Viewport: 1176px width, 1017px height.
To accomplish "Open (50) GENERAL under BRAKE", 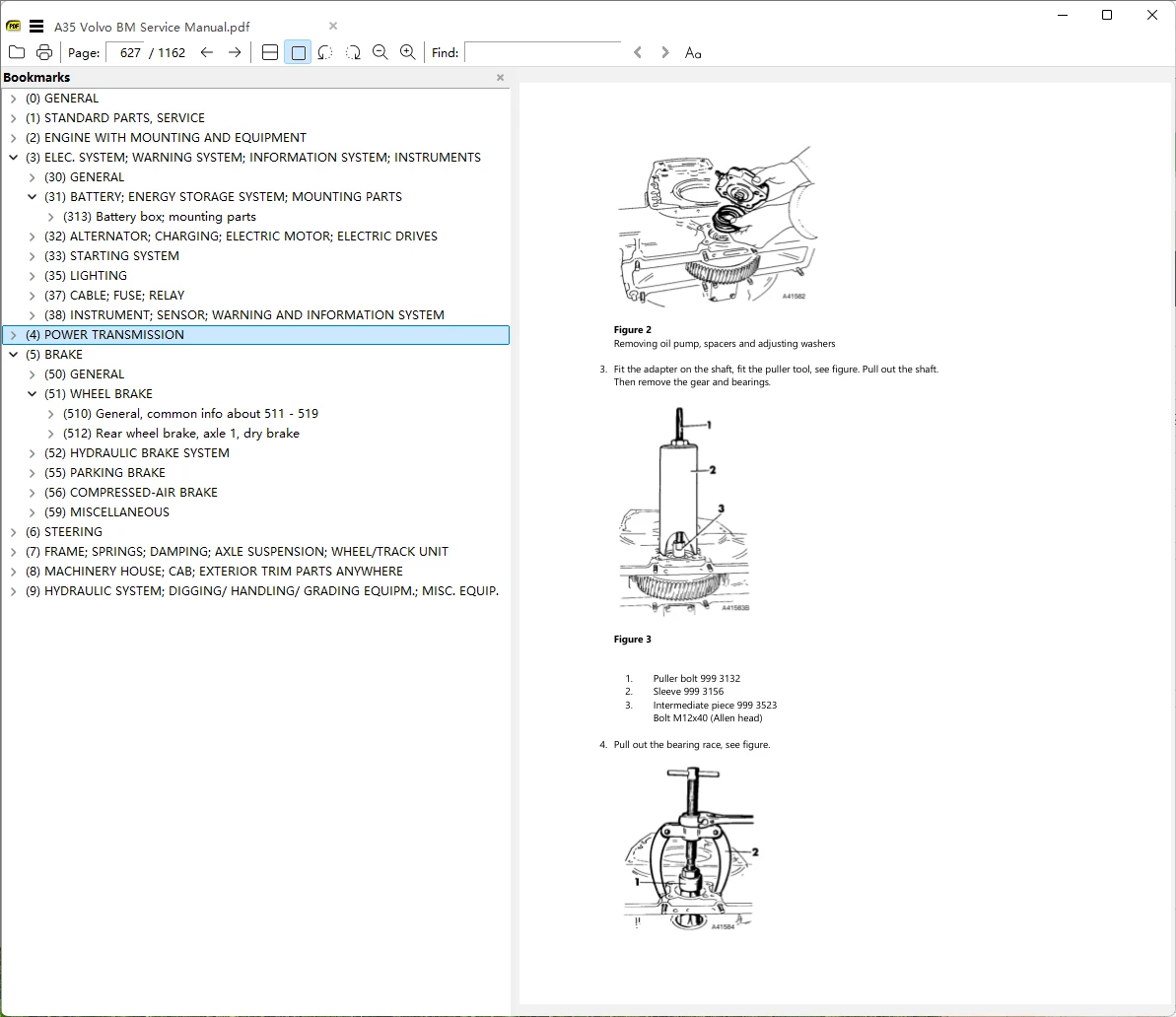I will click(84, 374).
